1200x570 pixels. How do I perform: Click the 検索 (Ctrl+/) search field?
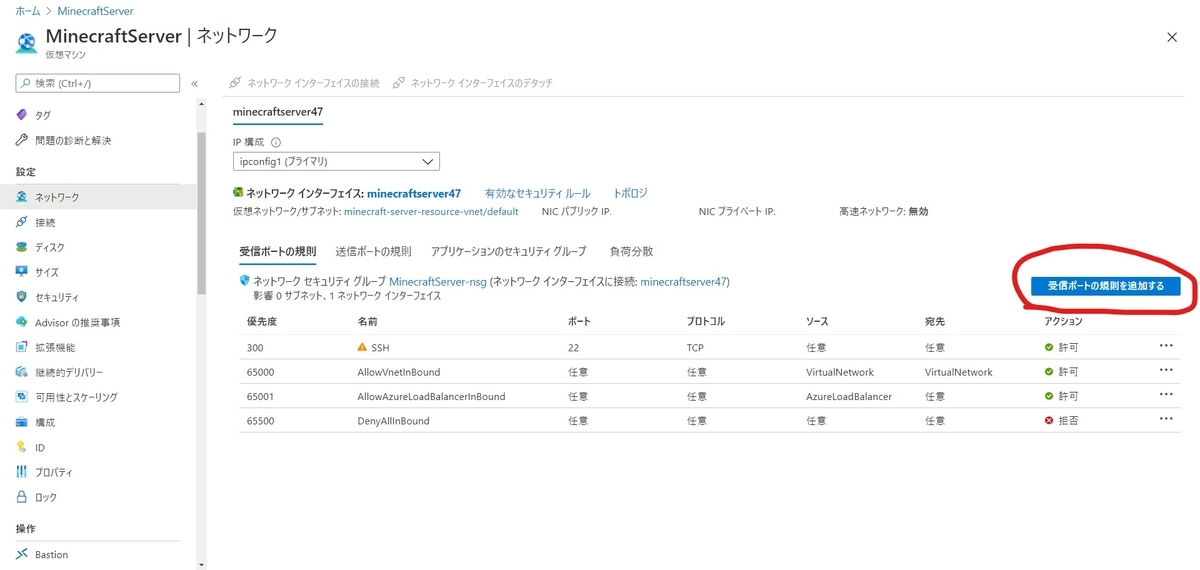(x=98, y=83)
